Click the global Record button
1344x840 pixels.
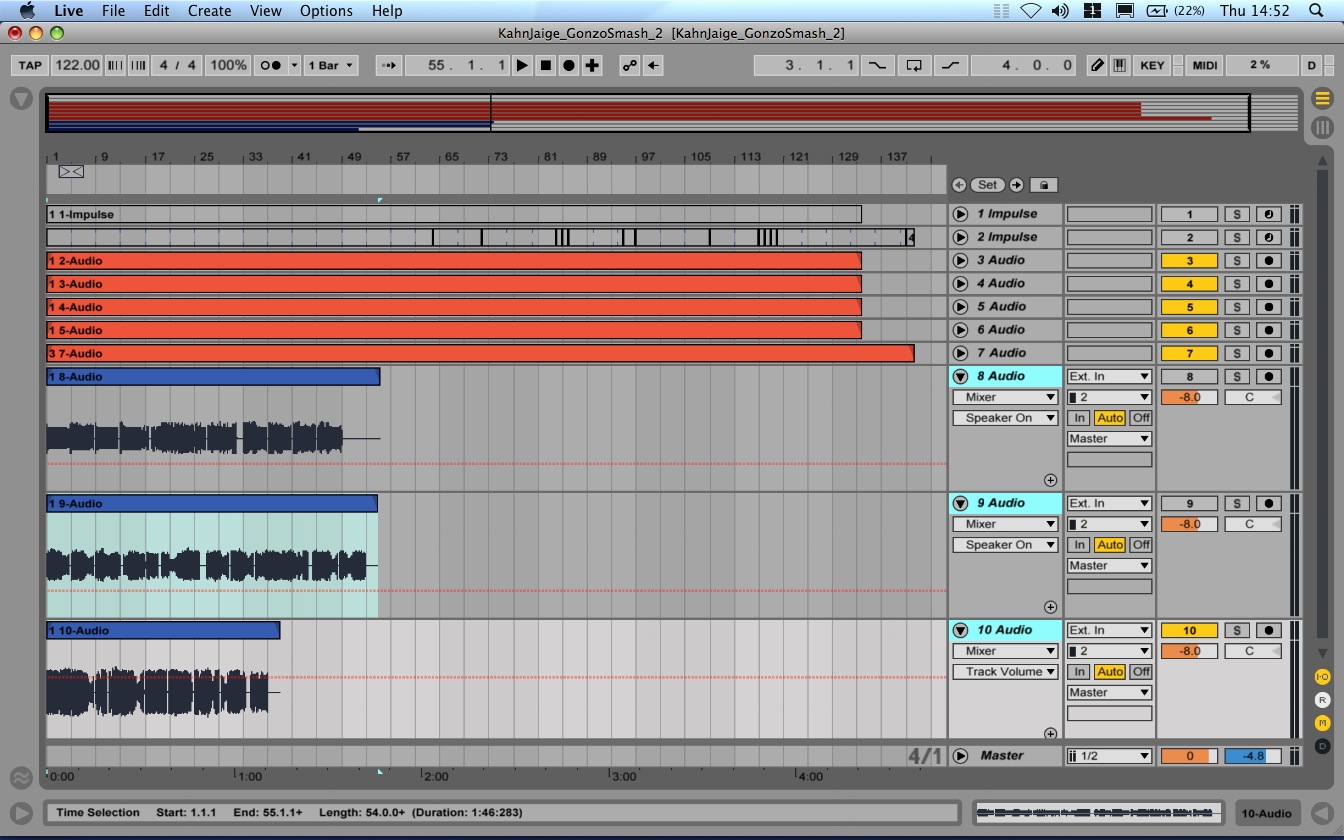click(x=569, y=65)
